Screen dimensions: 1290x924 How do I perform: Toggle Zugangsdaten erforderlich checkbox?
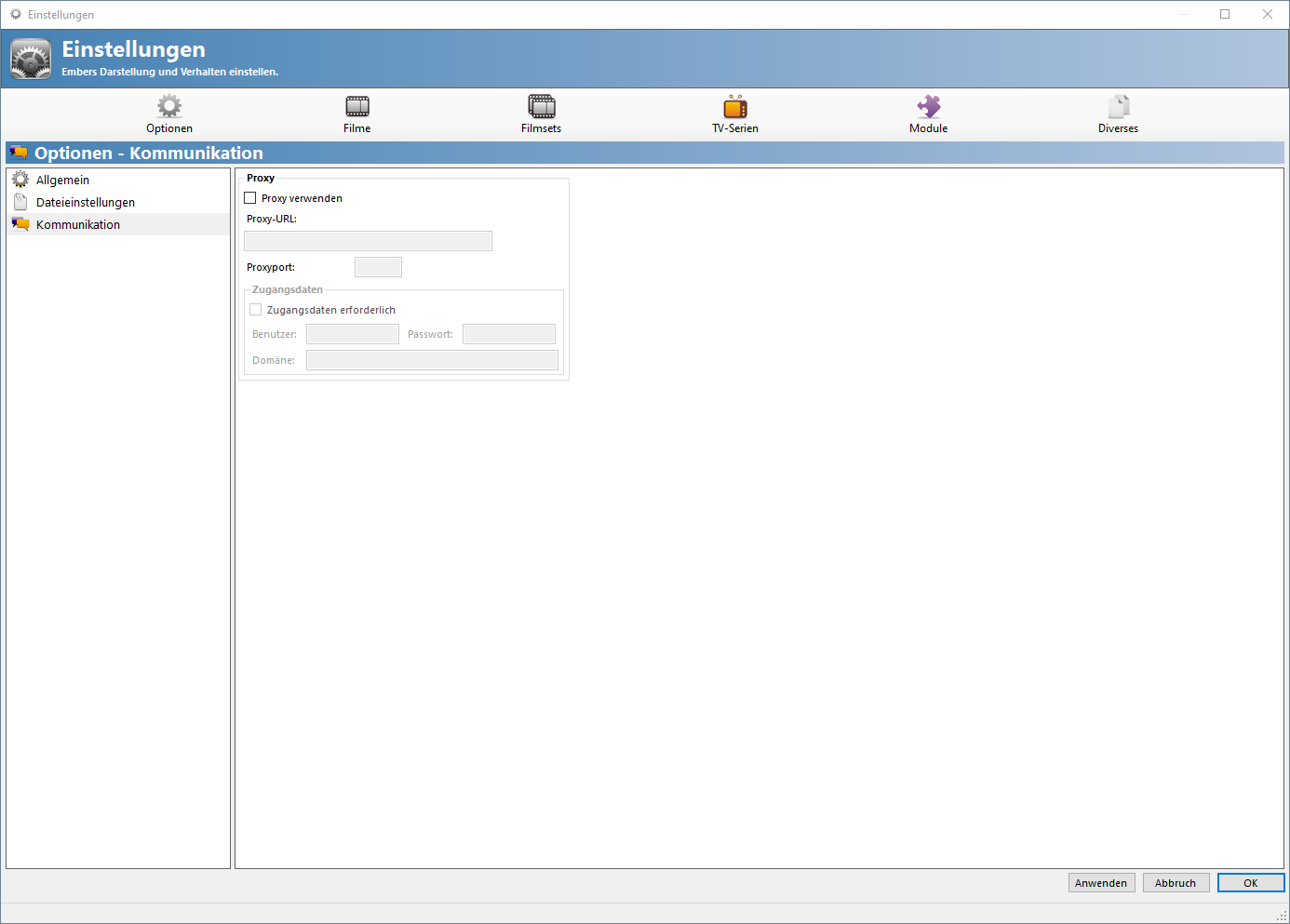pos(256,310)
